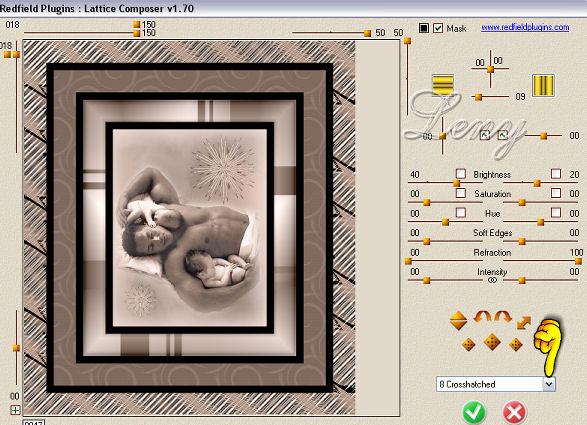Click the green checkmark OK button

click(x=474, y=413)
